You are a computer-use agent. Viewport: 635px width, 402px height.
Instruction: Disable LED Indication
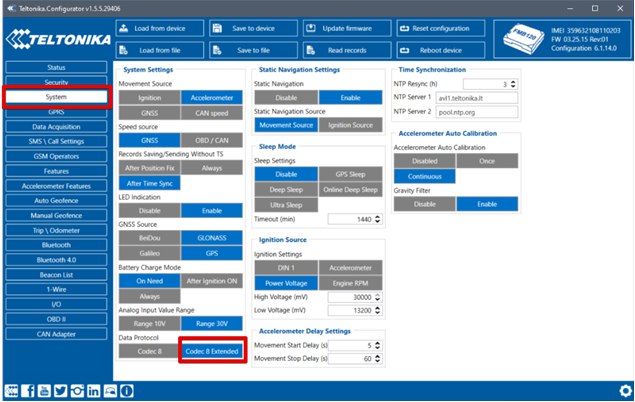tap(149, 211)
